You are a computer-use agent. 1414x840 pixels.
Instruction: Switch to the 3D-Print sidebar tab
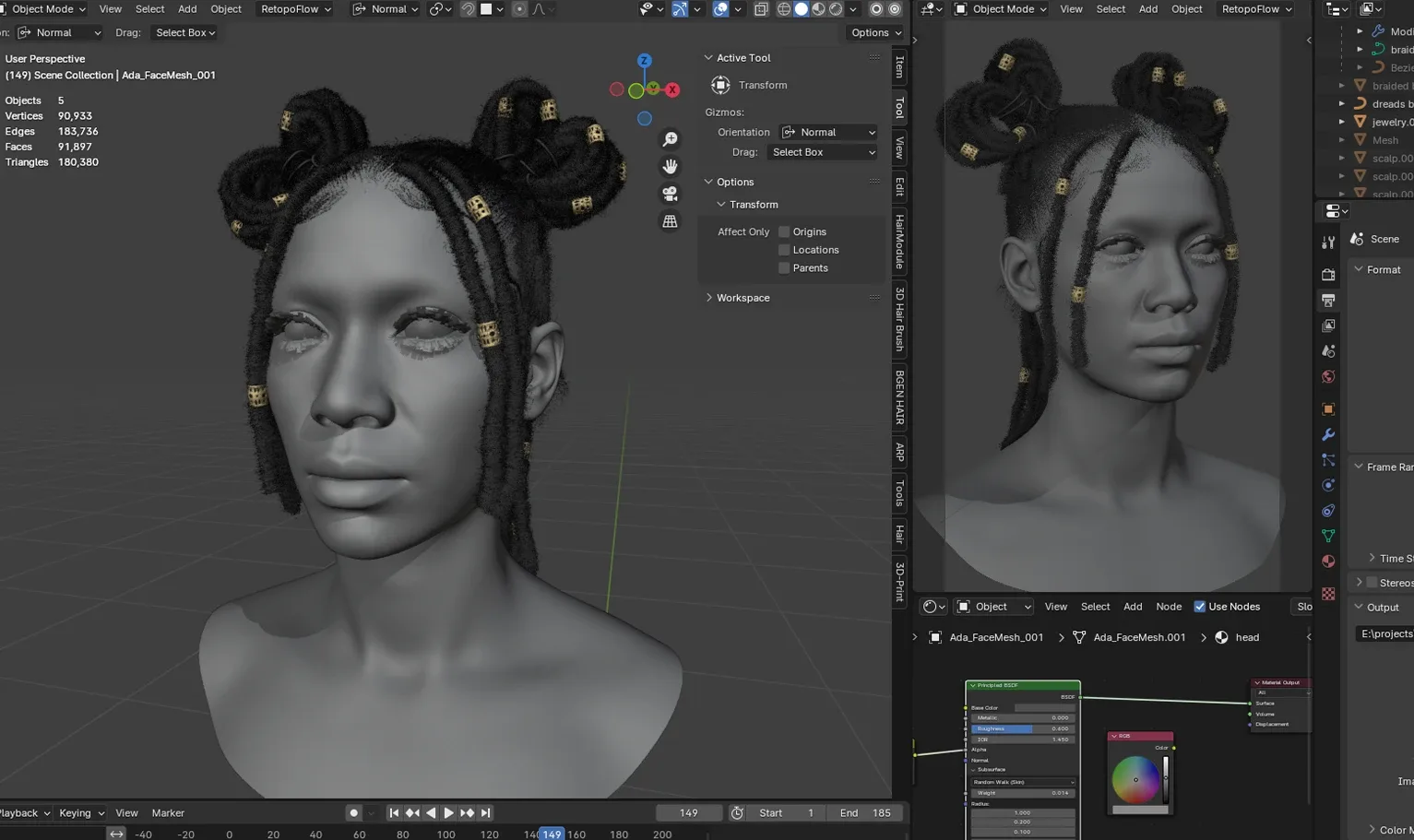click(x=899, y=582)
